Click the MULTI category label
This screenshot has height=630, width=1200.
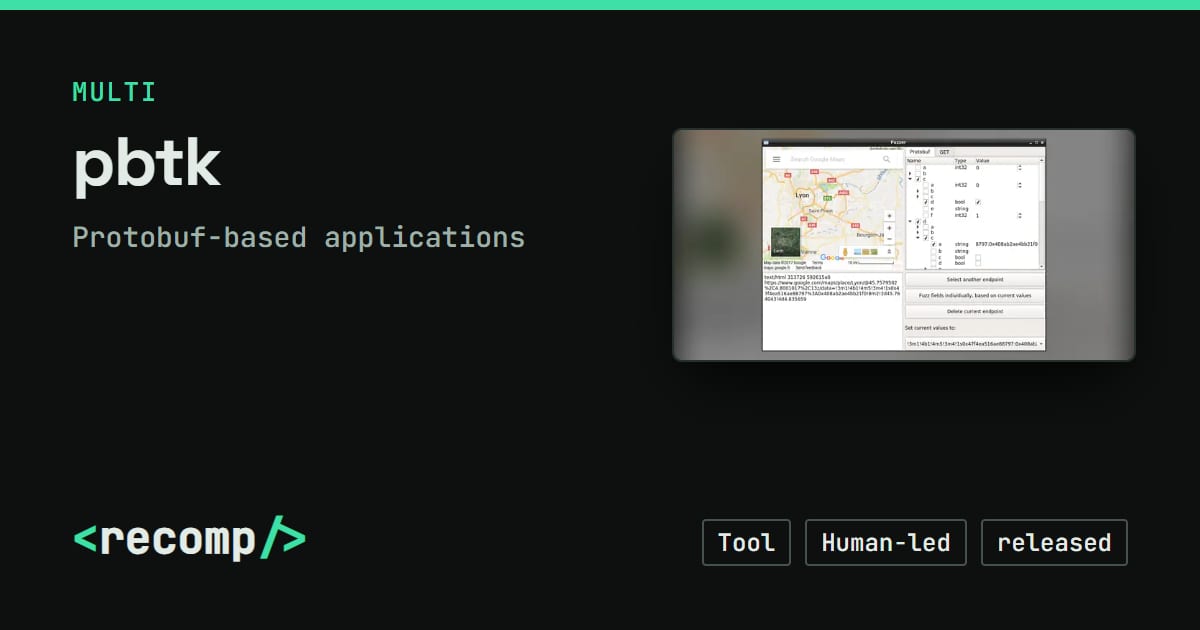114,93
